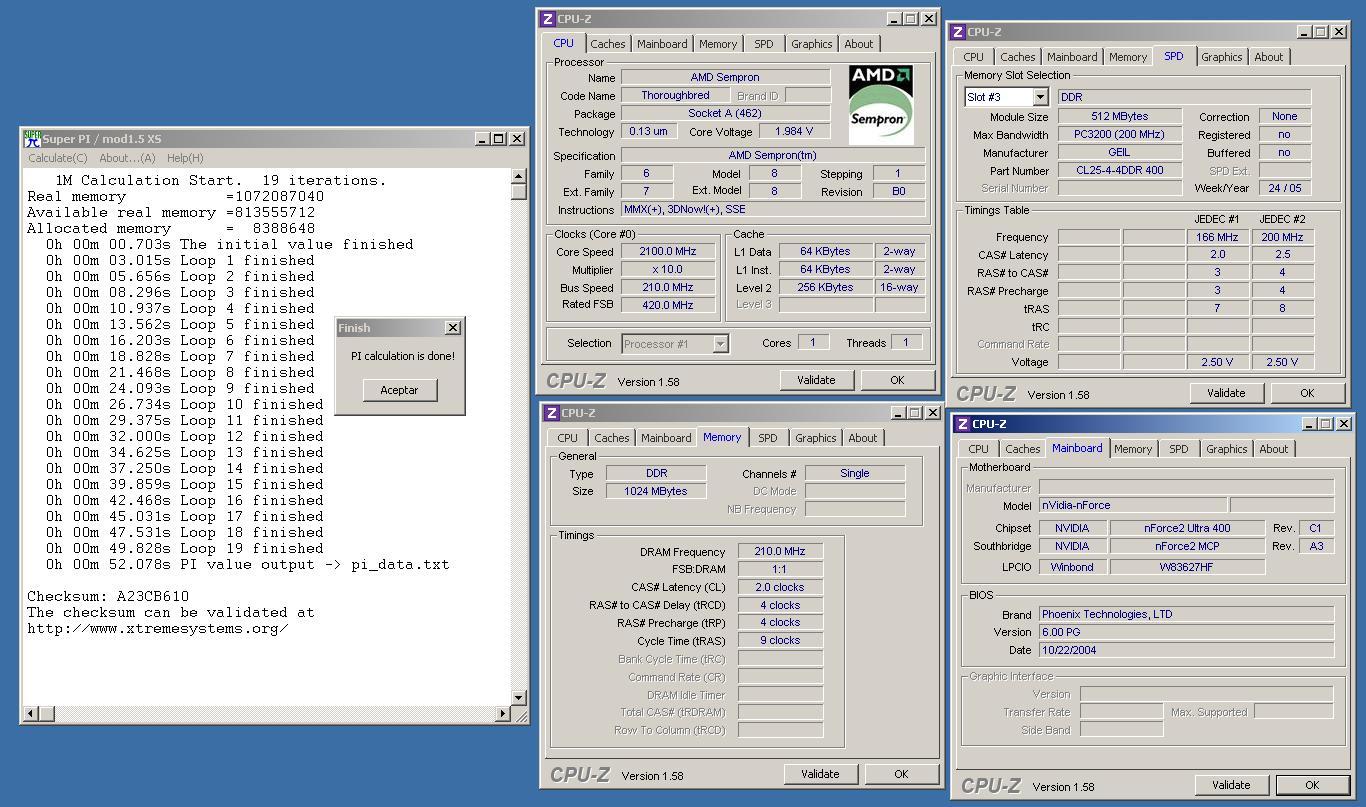Click Validate in the Mainboard window

(x=1231, y=785)
